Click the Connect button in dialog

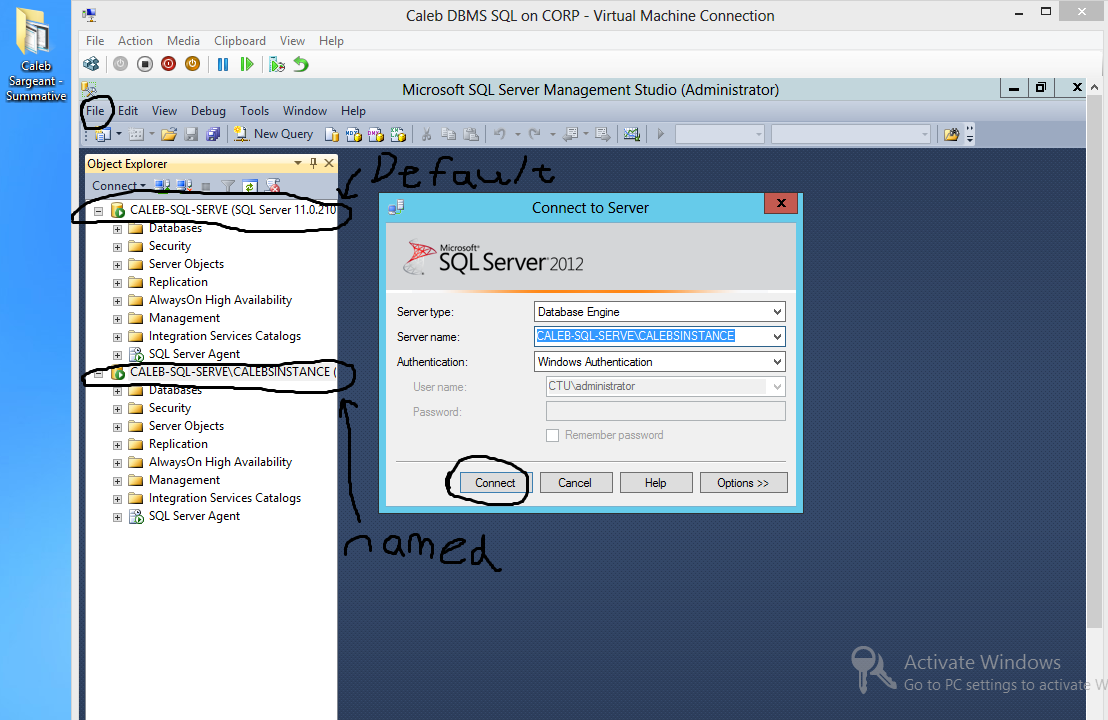point(495,483)
